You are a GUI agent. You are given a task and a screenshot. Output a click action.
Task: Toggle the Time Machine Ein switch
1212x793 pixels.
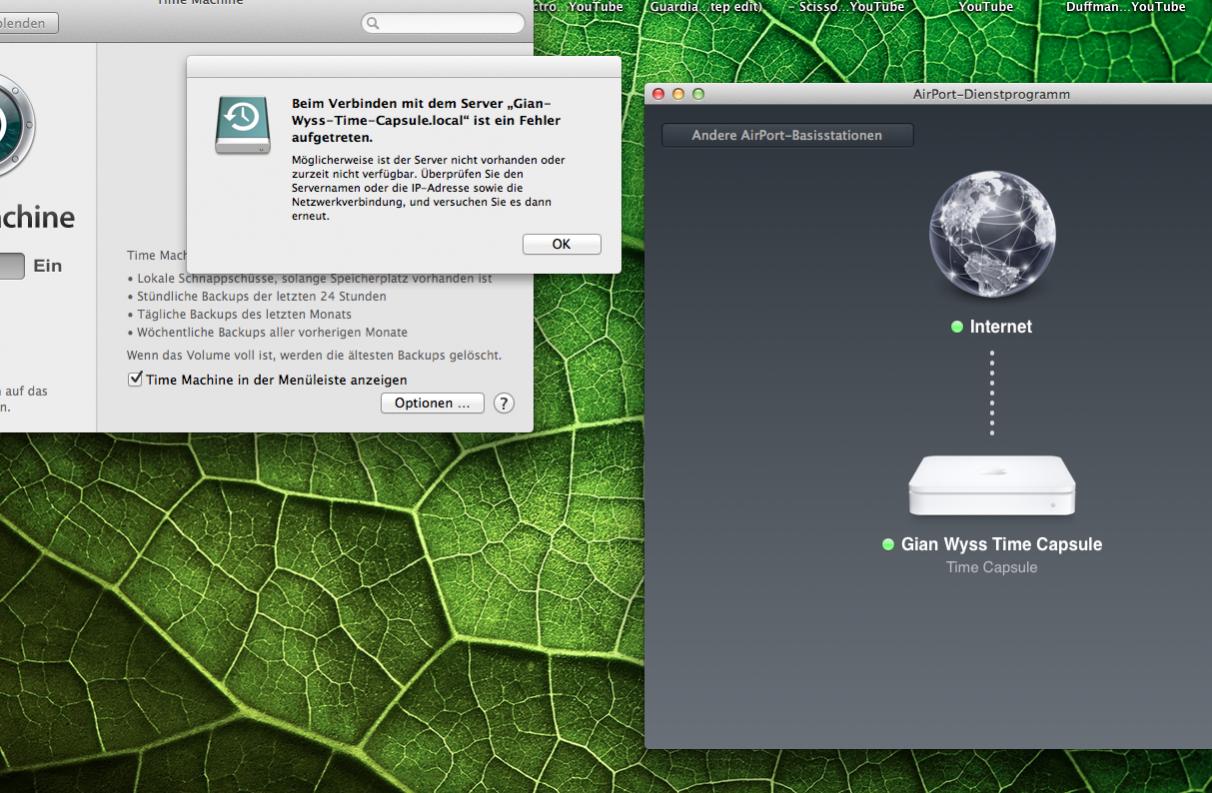[x=12, y=266]
